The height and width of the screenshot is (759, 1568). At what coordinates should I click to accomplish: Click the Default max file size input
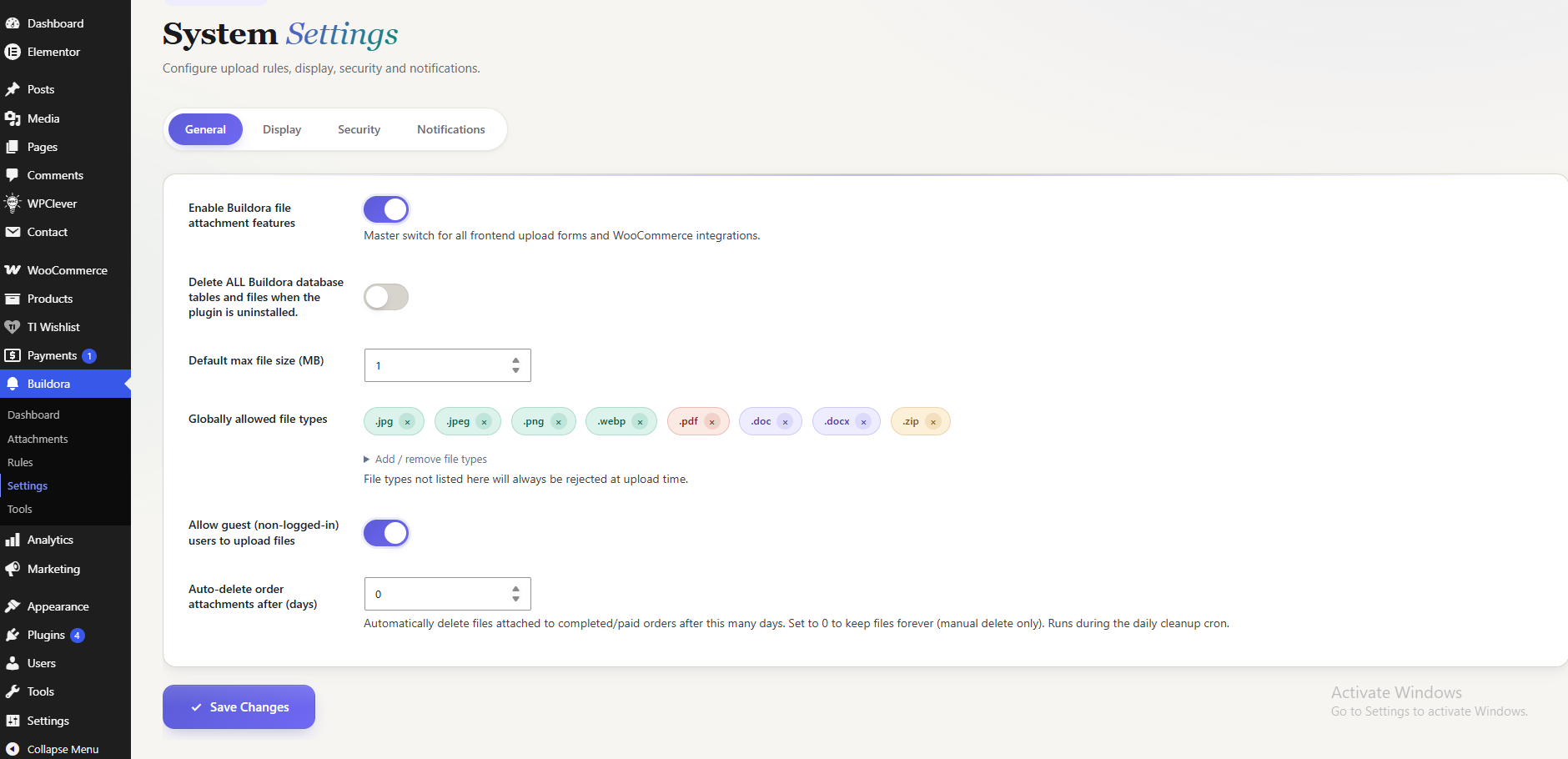(448, 365)
